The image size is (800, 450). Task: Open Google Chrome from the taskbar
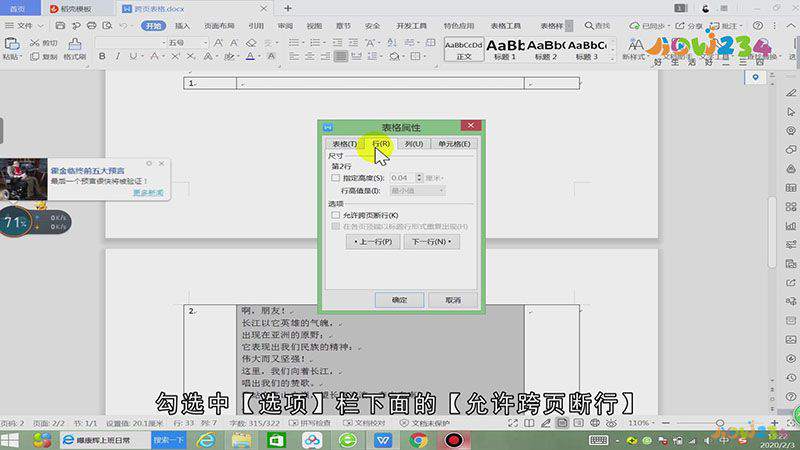click(418, 440)
